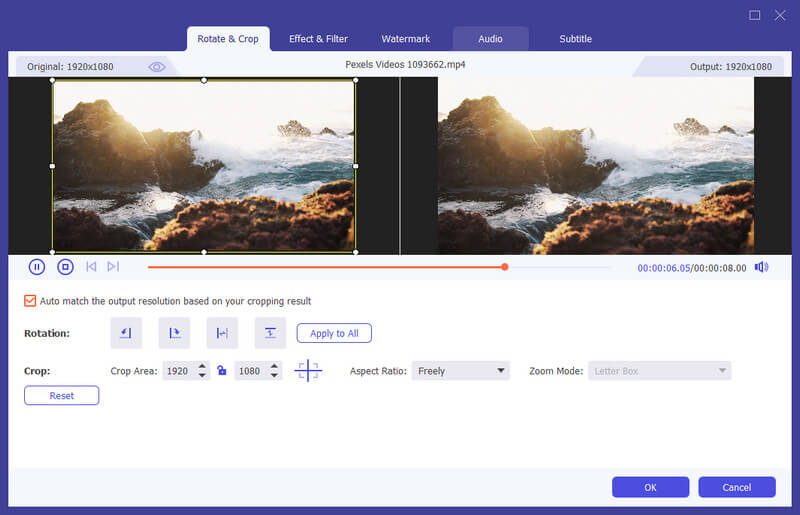Mute the preview volume speaker
The height and width of the screenshot is (515, 800).
762,267
